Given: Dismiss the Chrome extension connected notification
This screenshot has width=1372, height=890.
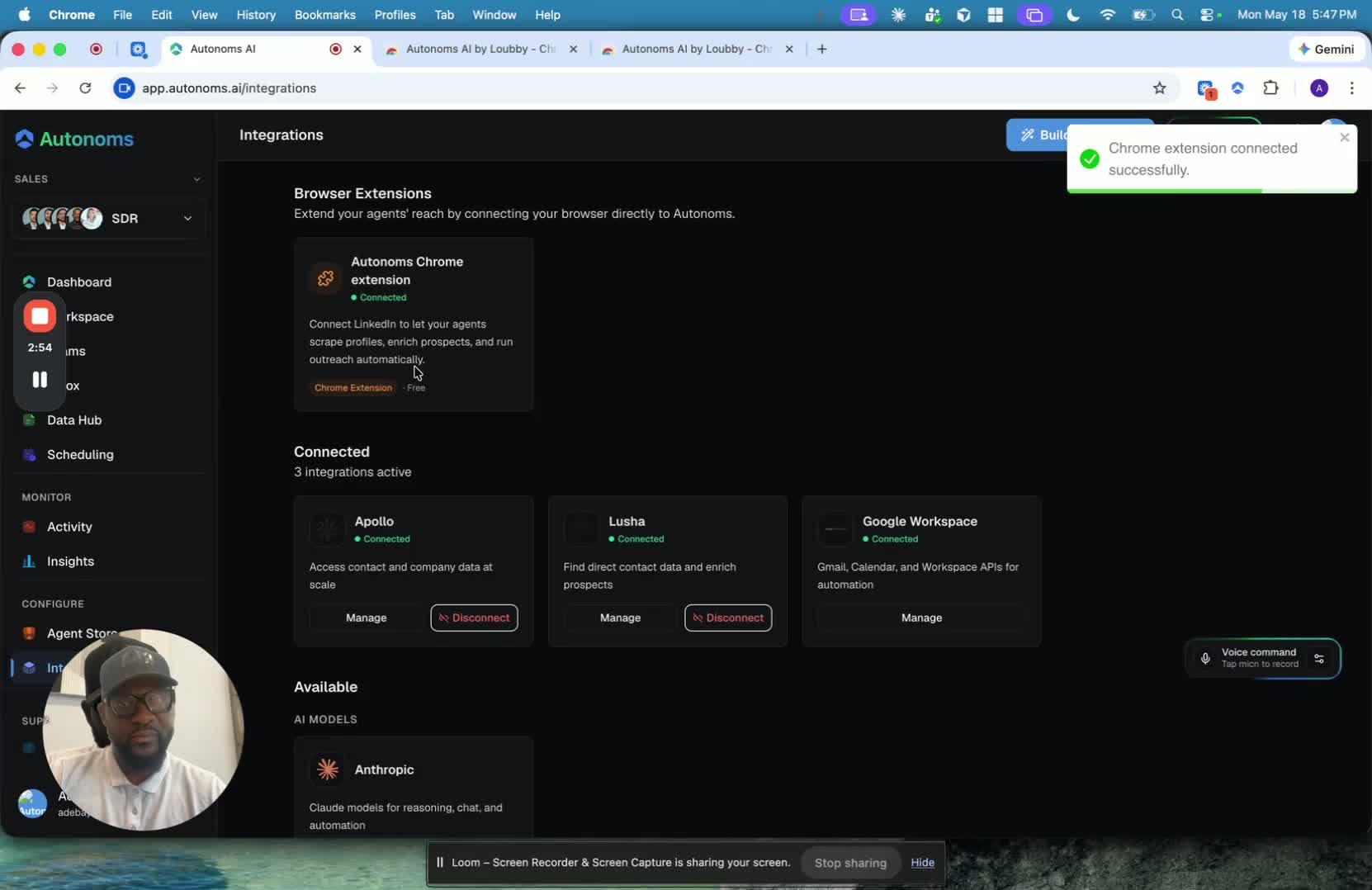Looking at the screenshot, I should 1345,138.
